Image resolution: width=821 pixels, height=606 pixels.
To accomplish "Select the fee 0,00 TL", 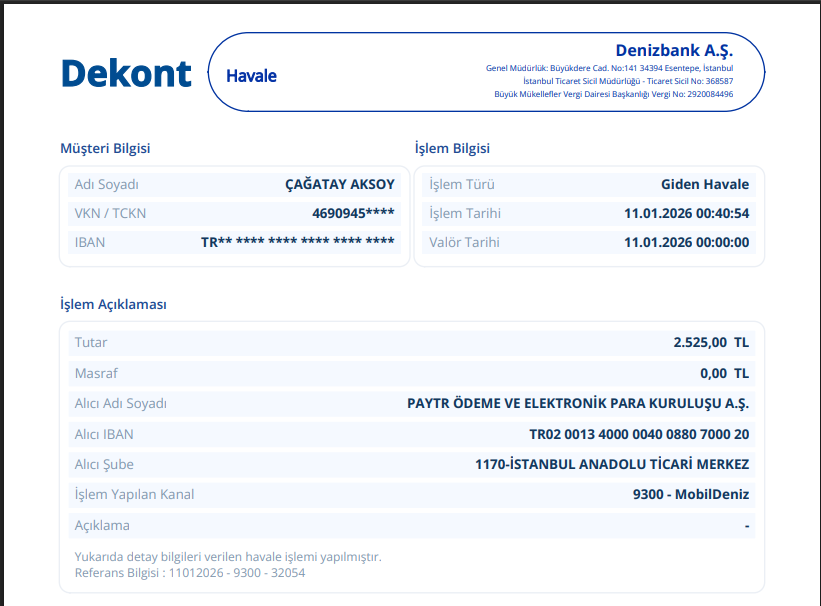I will [725, 373].
